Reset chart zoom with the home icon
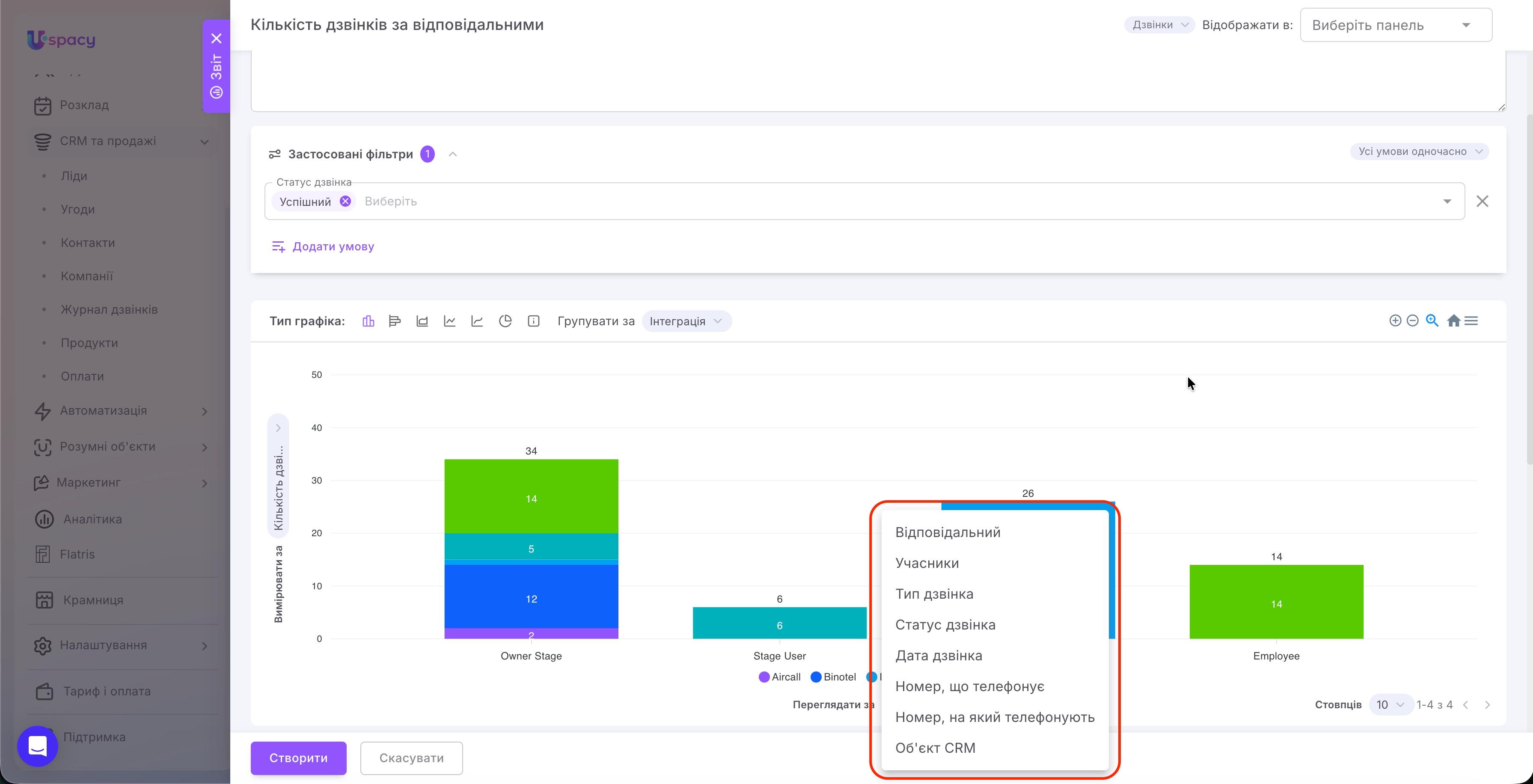This screenshot has height=784, width=1533. (1453, 321)
